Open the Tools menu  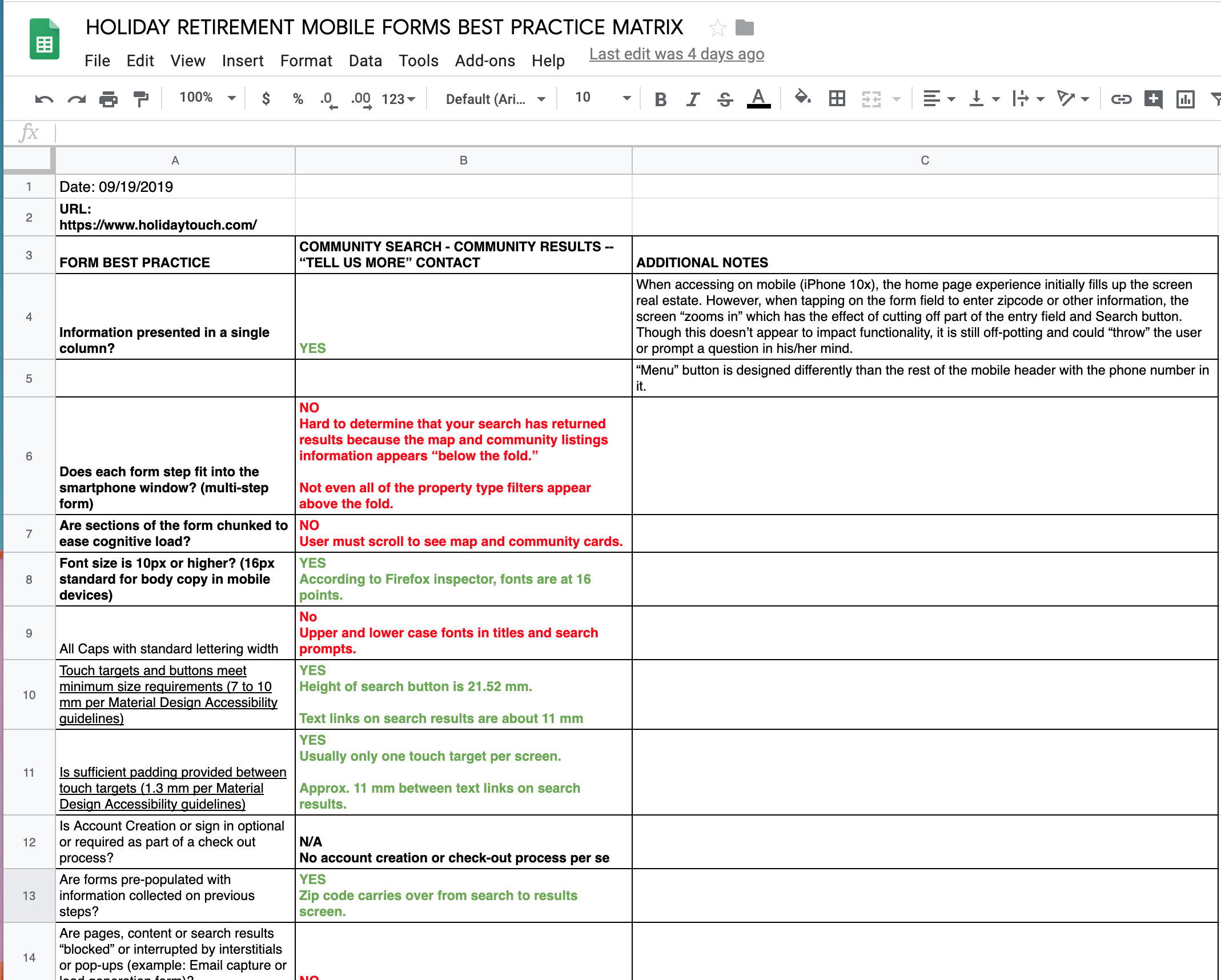pos(419,61)
